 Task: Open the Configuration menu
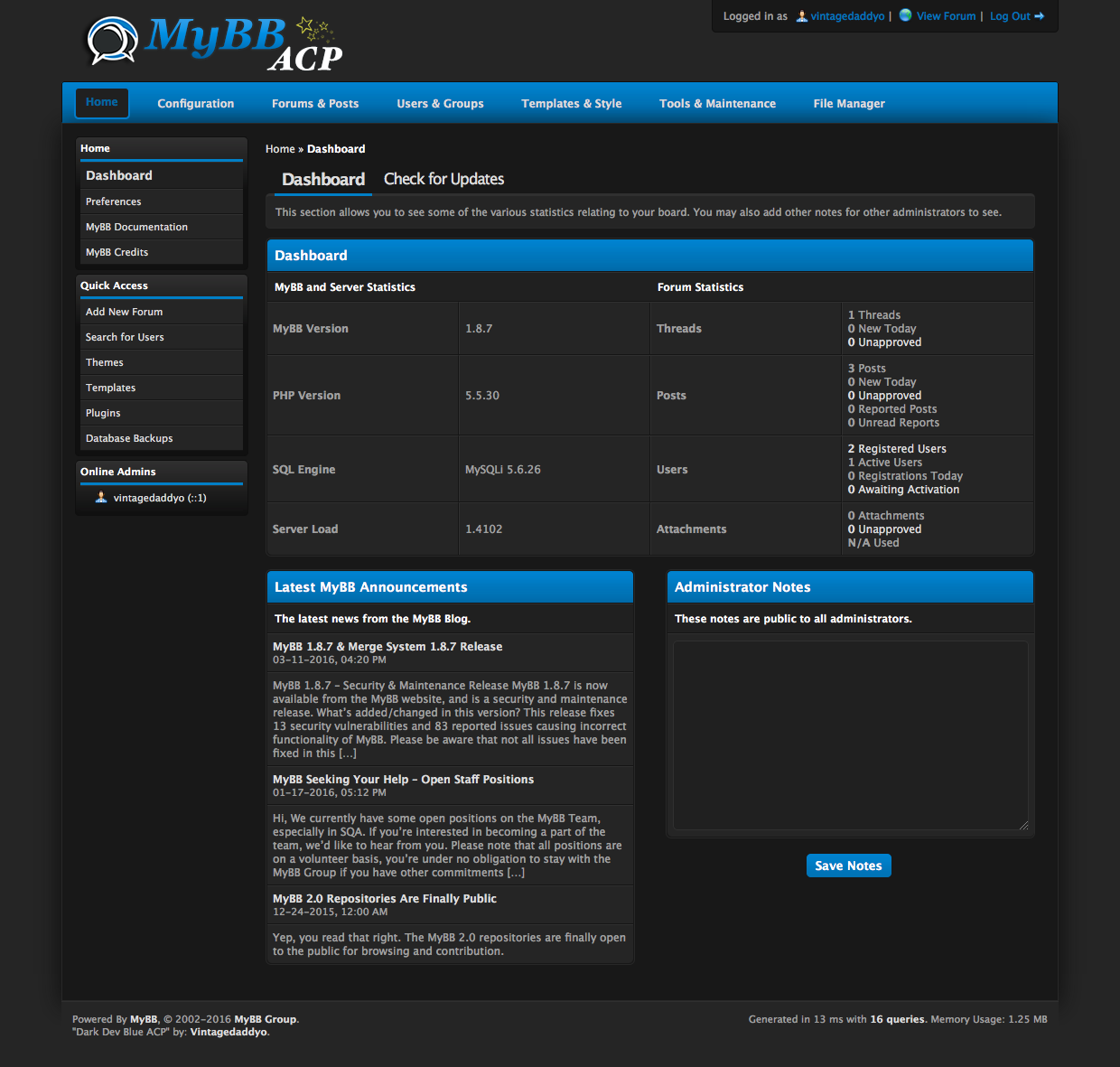coord(195,104)
